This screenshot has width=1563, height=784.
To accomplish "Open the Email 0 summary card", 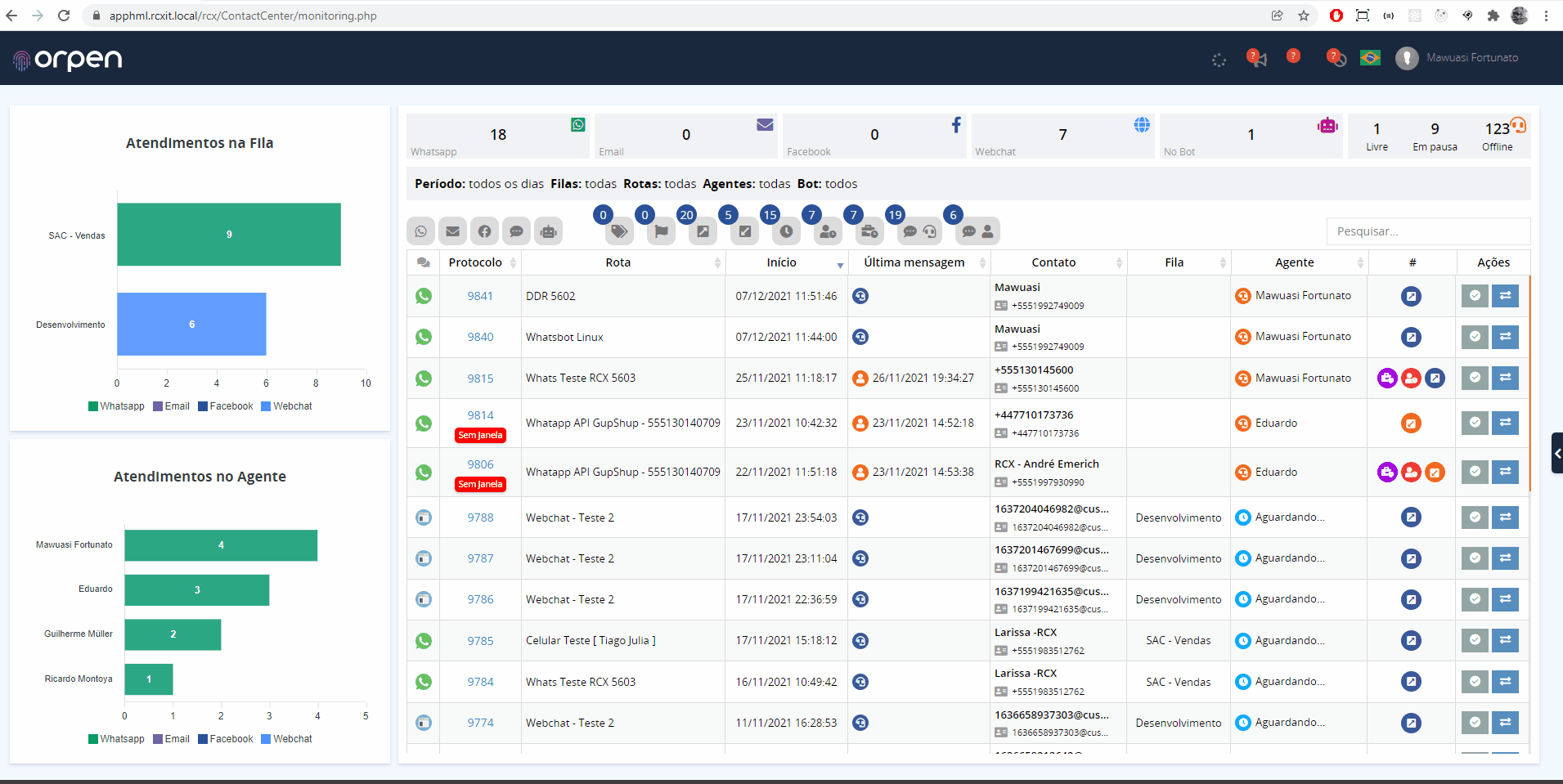I will click(x=686, y=136).
